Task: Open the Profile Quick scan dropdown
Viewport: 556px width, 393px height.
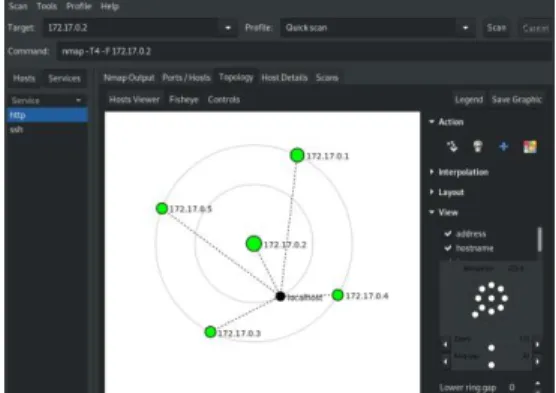Action: tap(378, 28)
